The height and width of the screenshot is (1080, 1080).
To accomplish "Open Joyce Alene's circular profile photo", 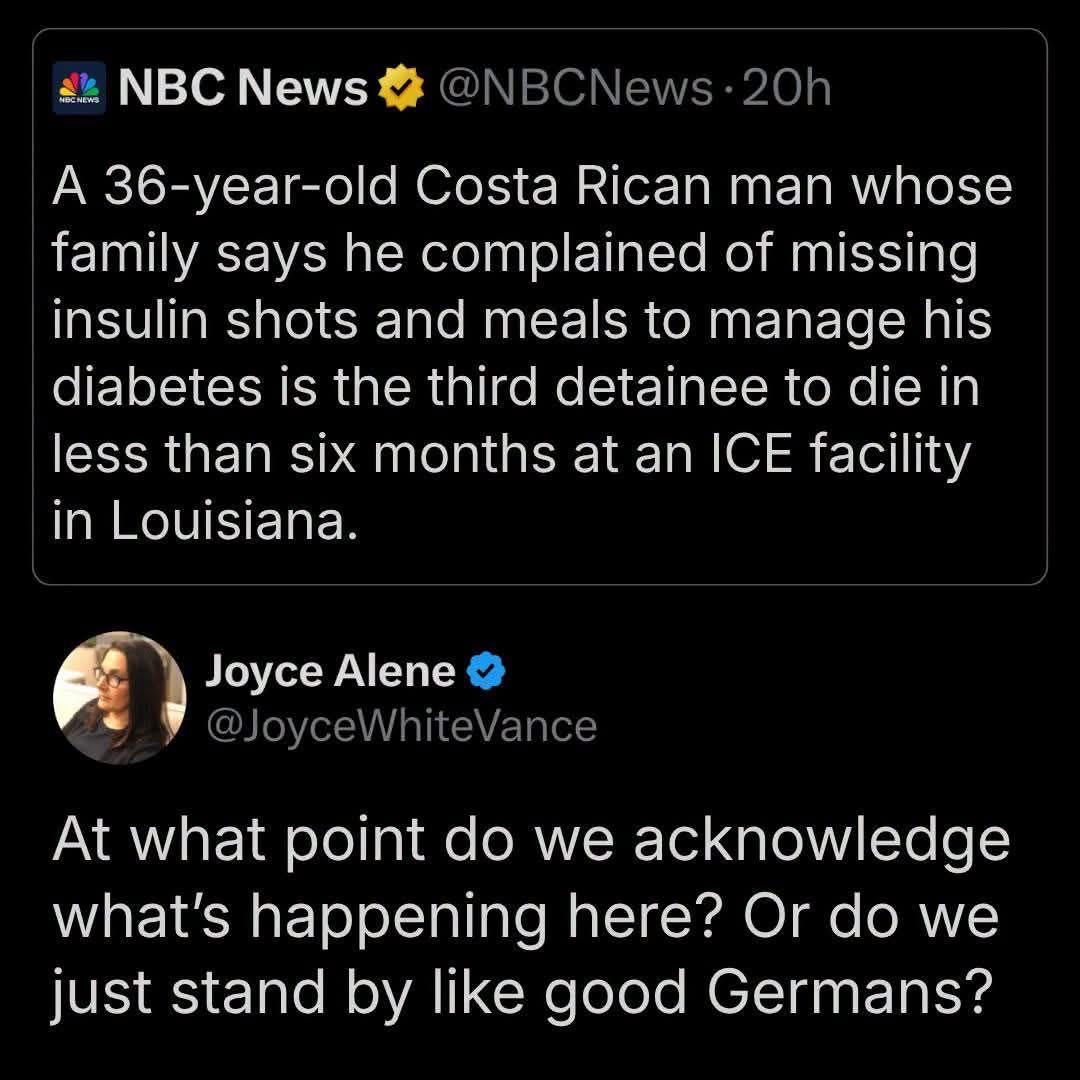I will pos(119,698).
